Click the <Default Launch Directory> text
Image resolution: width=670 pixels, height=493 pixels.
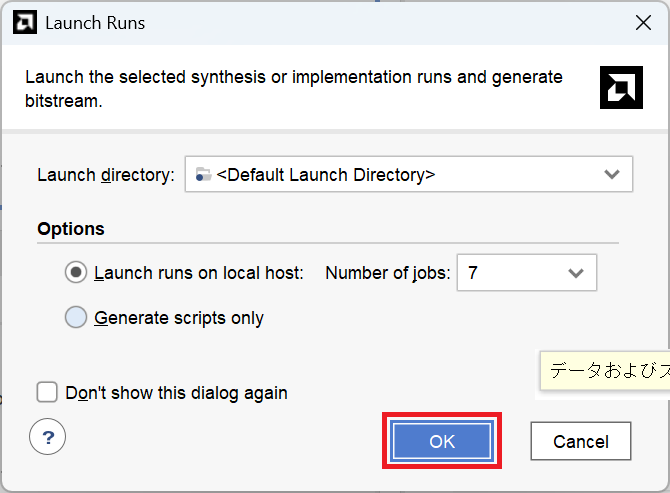pos(325,174)
